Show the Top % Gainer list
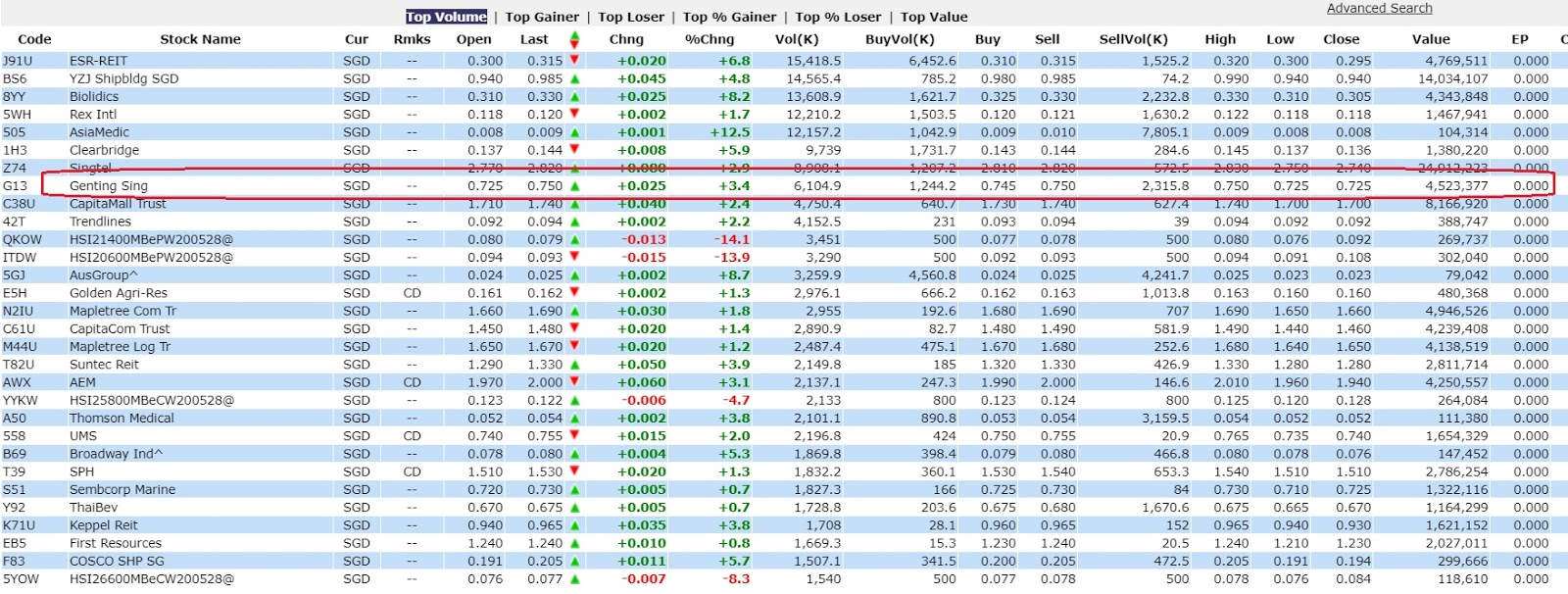Image resolution: width=1568 pixels, height=594 pixels. point(729,17)
